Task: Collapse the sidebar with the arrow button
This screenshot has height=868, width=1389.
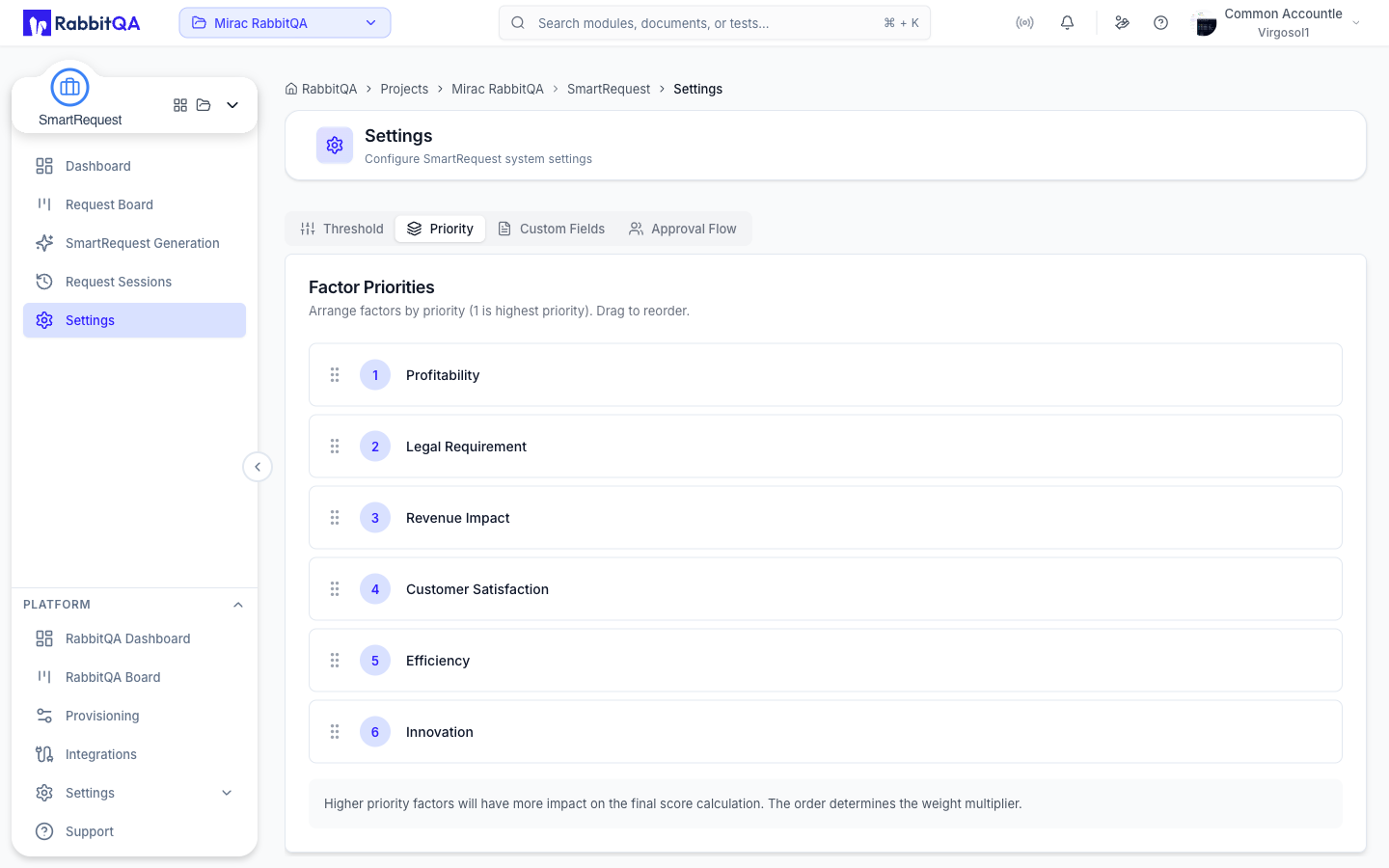Action: [x=258, y=467]
